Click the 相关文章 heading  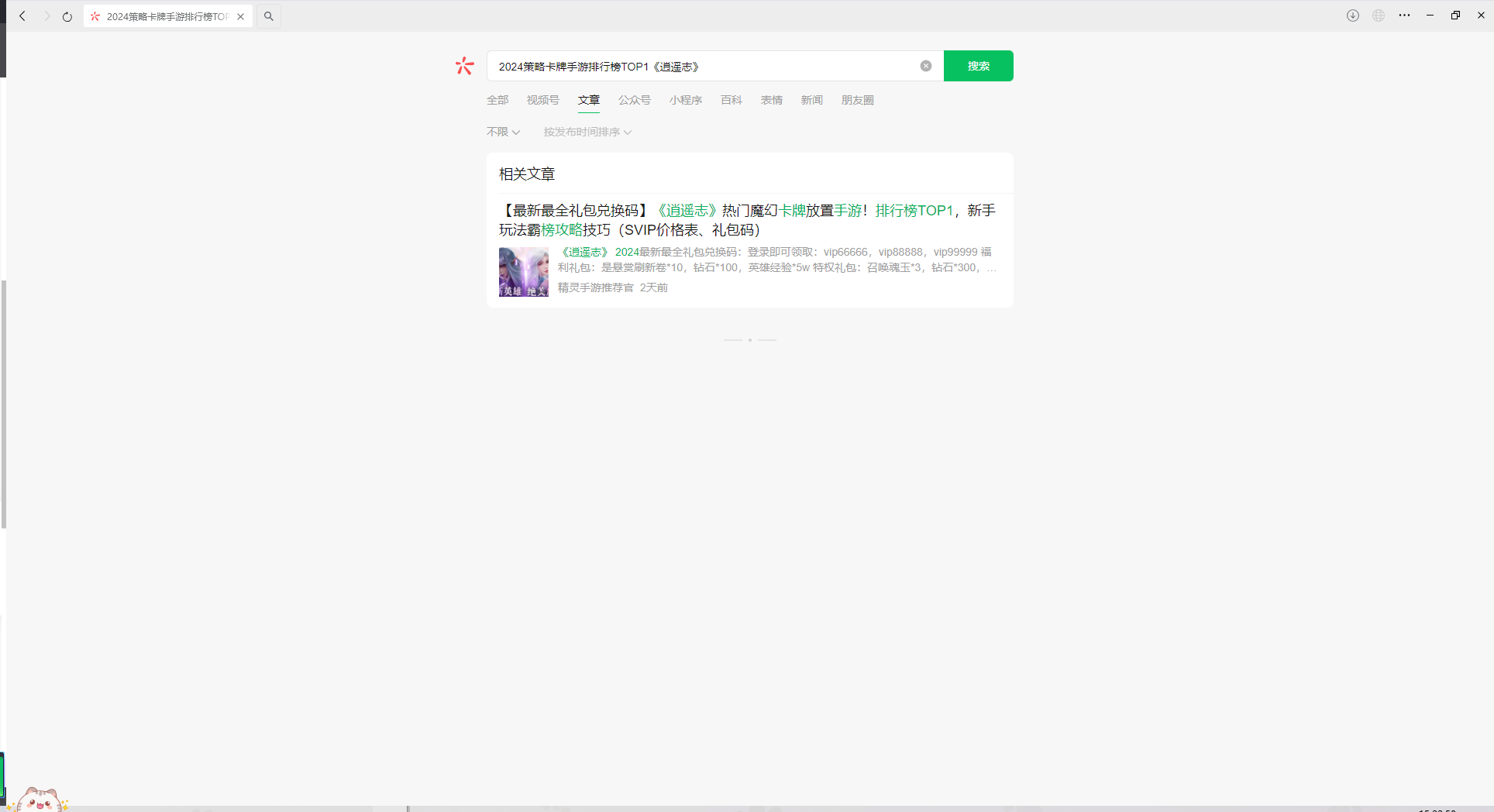[527, 174]
